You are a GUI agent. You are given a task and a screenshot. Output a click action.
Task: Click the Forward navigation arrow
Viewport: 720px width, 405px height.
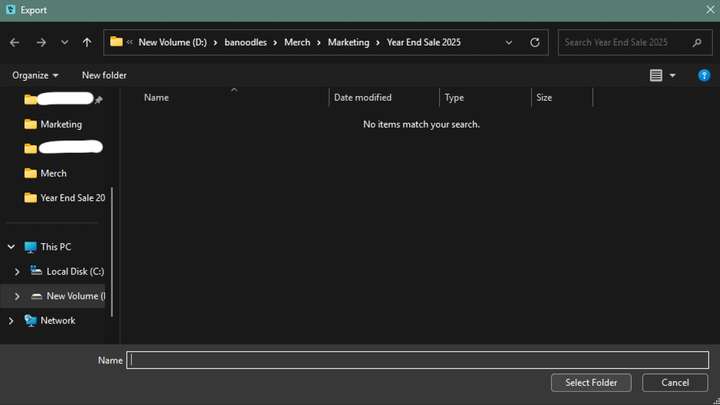(x=41, y=43)
